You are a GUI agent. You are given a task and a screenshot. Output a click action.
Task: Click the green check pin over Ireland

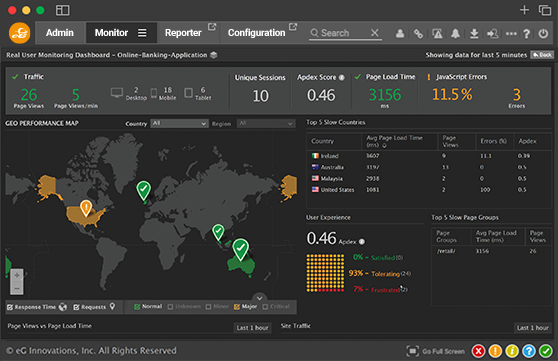pyautogui.click(x=144, y=190)
